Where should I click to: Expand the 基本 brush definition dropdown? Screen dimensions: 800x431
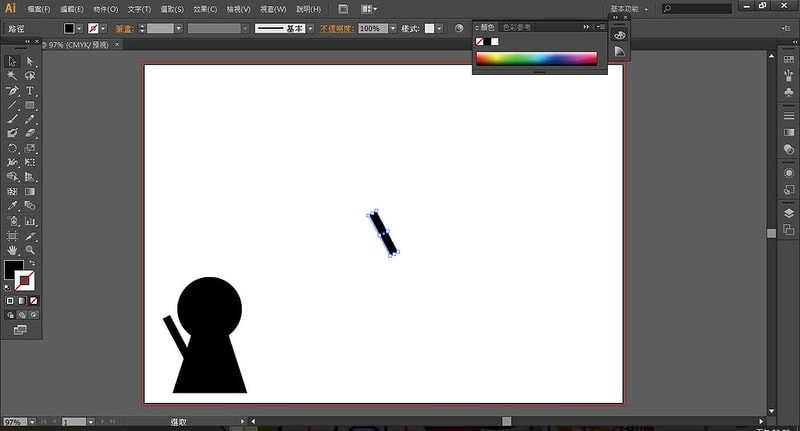(x=310, y=29)
